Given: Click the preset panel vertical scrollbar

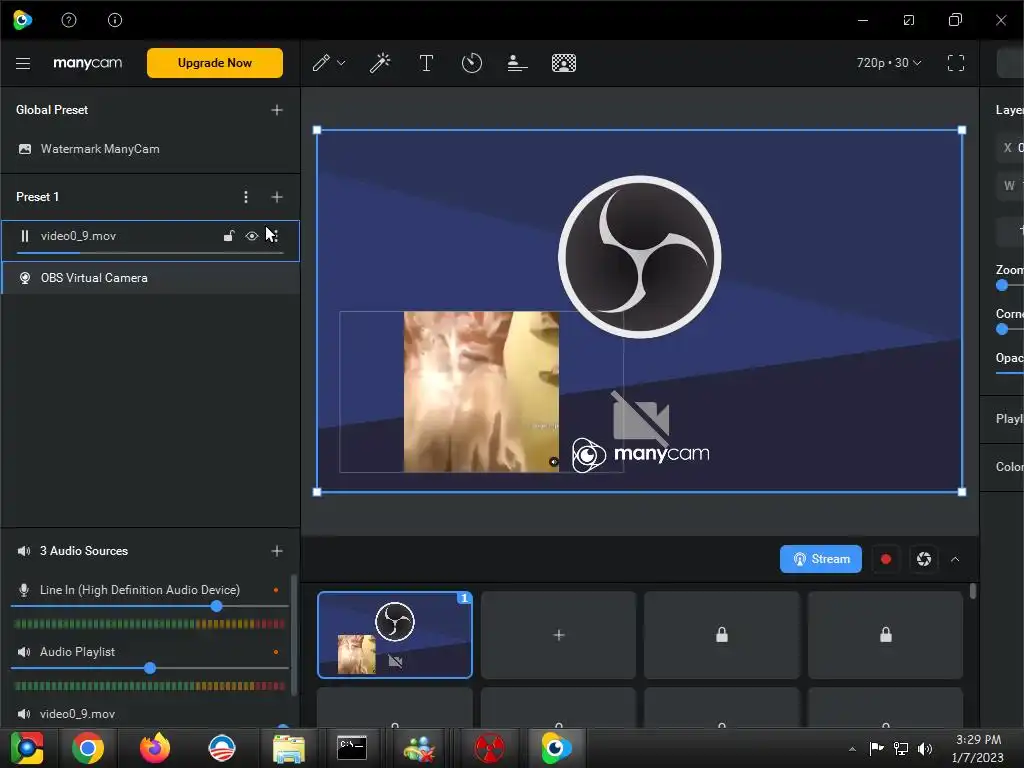Looking at the screenshot, I should (973, 591).
